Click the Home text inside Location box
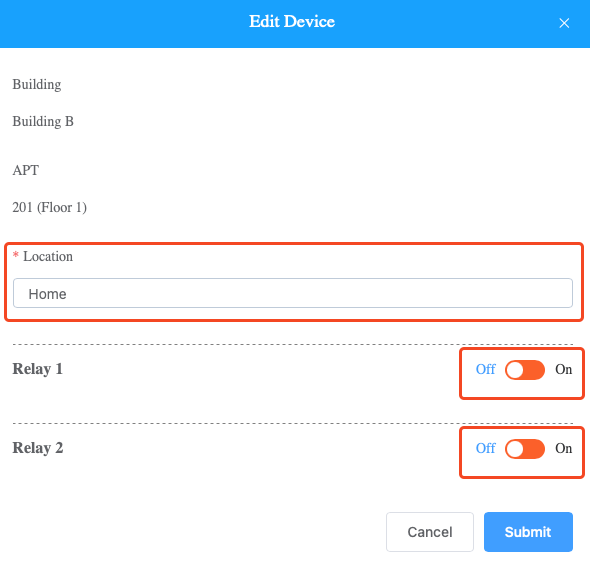Image resolution: width=590 pixels, height=564 pixels. [47, 294]
